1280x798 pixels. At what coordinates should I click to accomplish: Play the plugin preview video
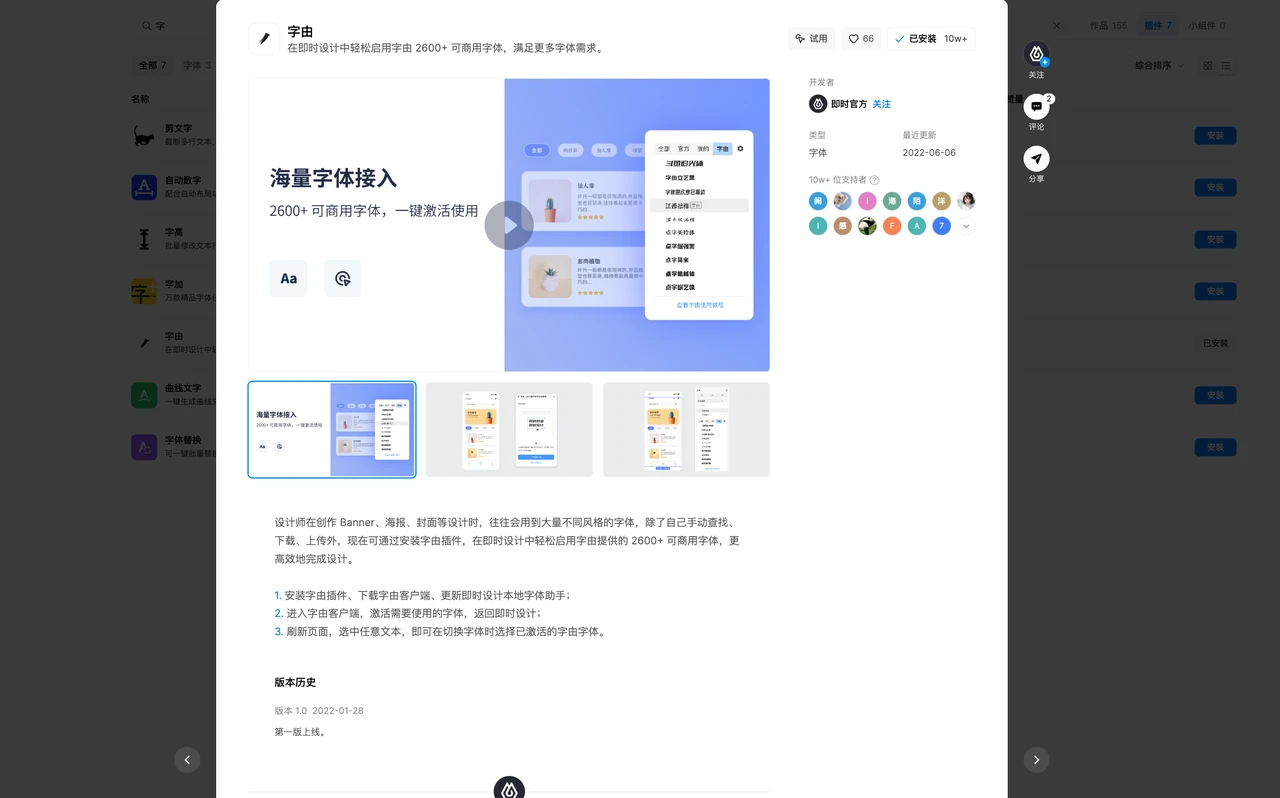[x=509, y=225]
